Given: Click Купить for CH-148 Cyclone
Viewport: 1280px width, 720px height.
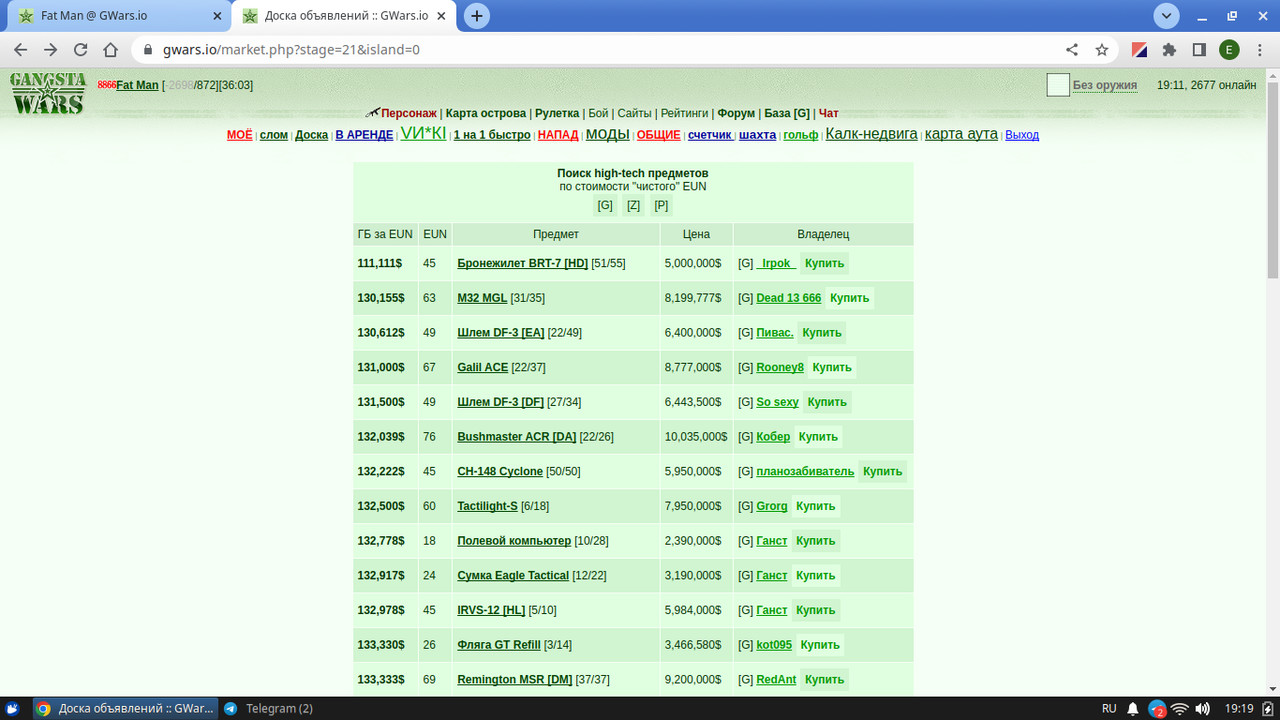Looking at the screenshot, I should (x=883, y=471).
